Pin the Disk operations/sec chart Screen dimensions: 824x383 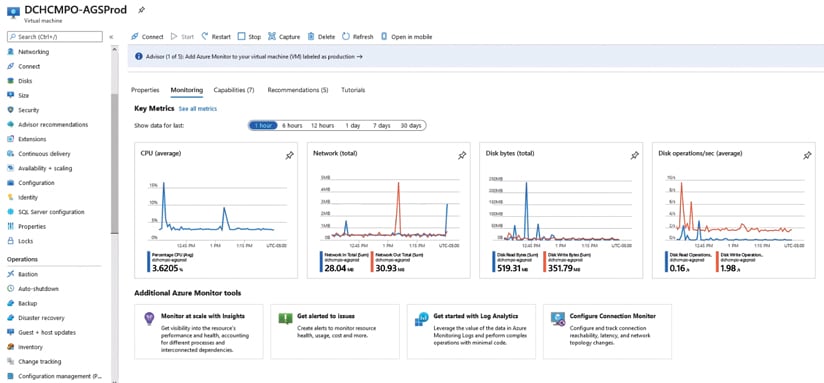coord(807,156)
